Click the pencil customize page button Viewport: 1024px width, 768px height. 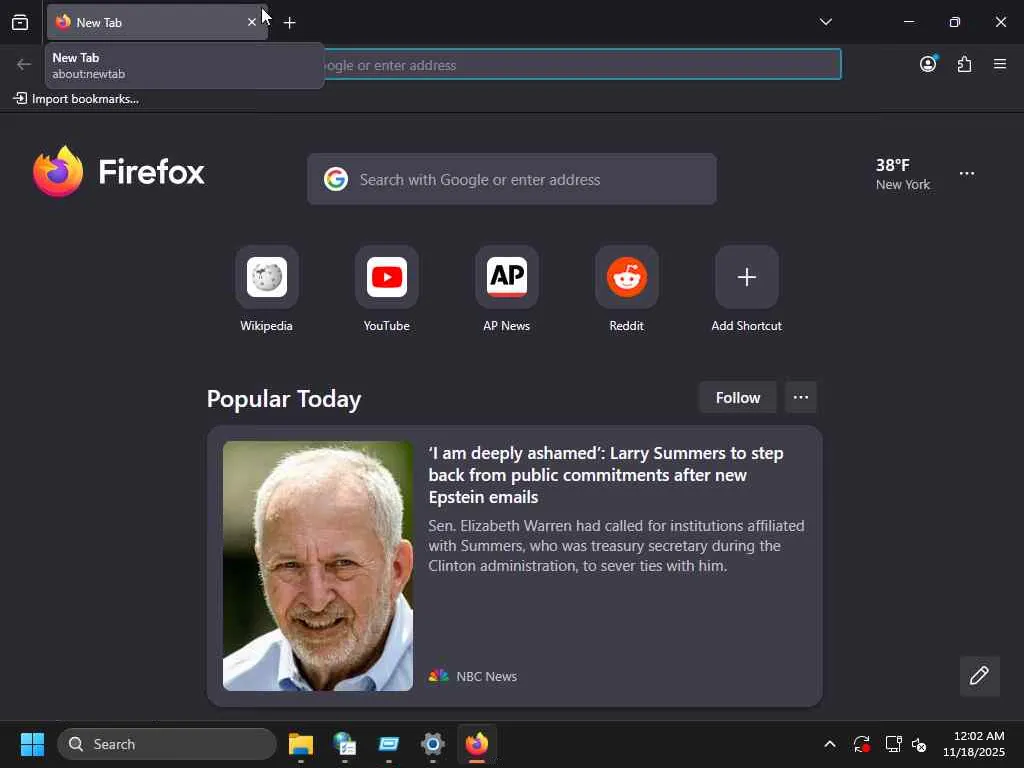[979, 675]
